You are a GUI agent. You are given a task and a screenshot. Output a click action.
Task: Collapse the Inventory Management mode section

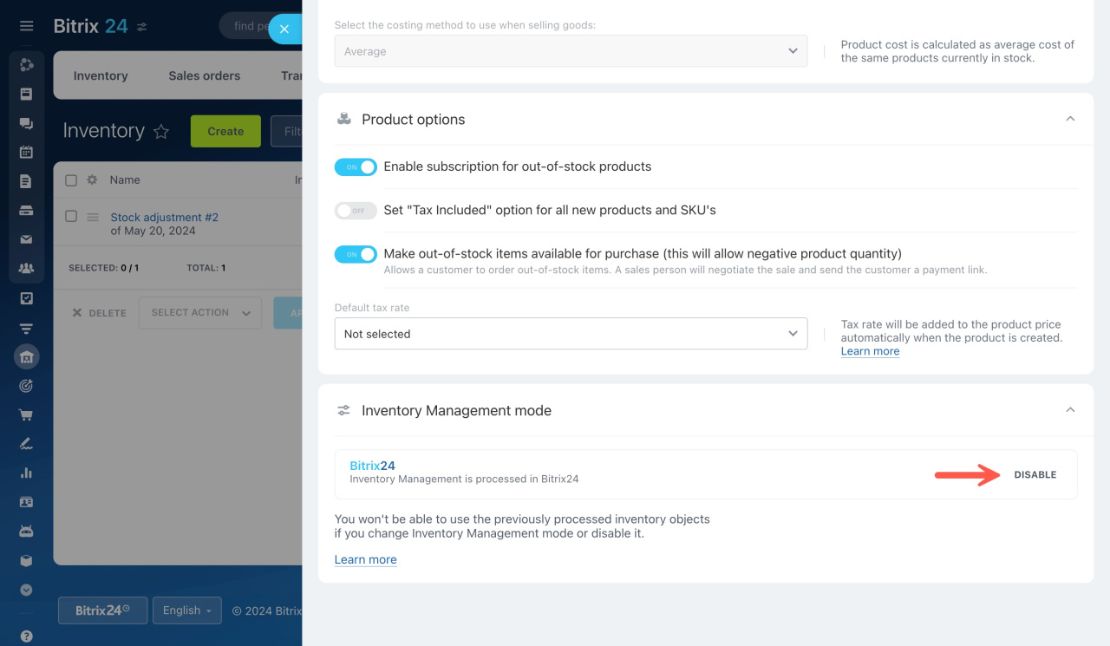1070,410
